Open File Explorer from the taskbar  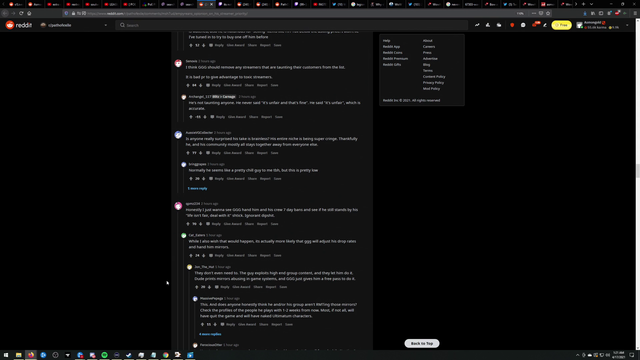point(18,355)
